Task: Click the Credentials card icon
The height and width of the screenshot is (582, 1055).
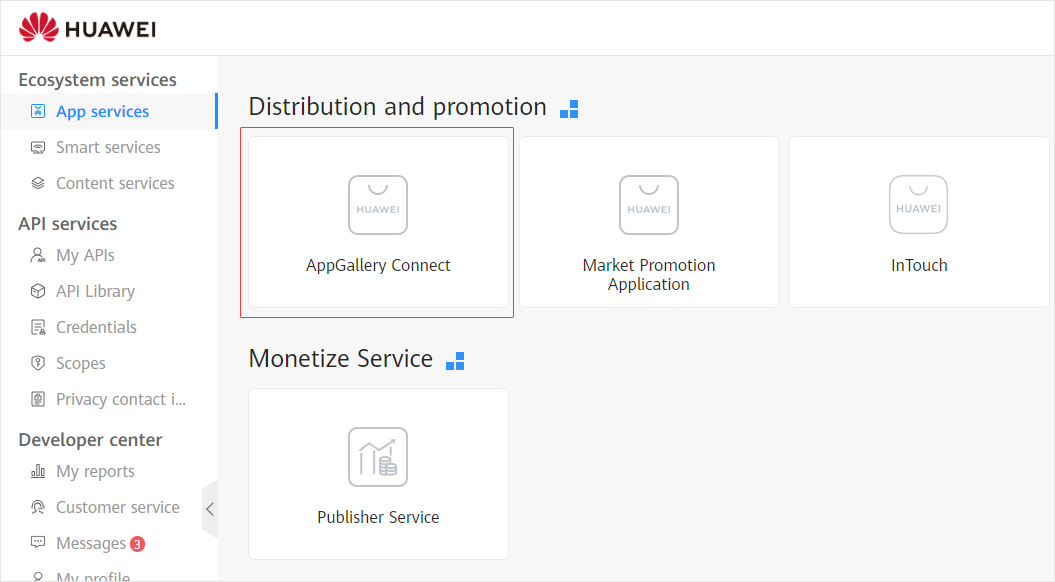Action: 37,327
